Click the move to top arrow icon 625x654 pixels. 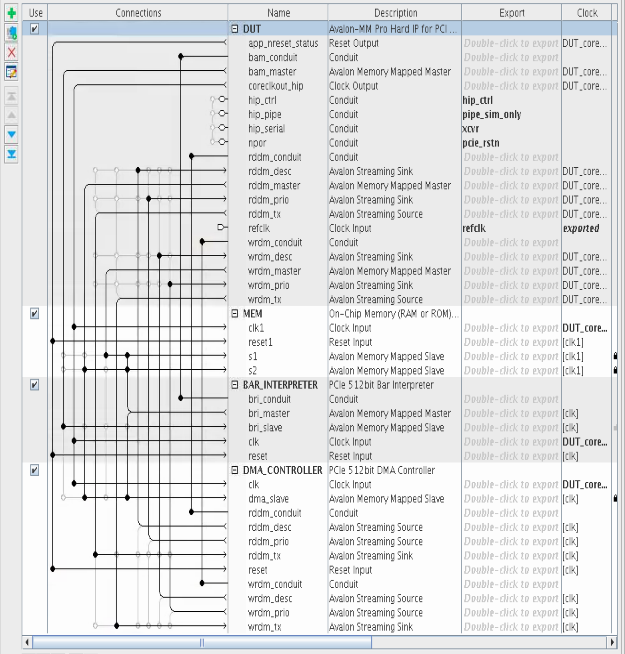11,96
